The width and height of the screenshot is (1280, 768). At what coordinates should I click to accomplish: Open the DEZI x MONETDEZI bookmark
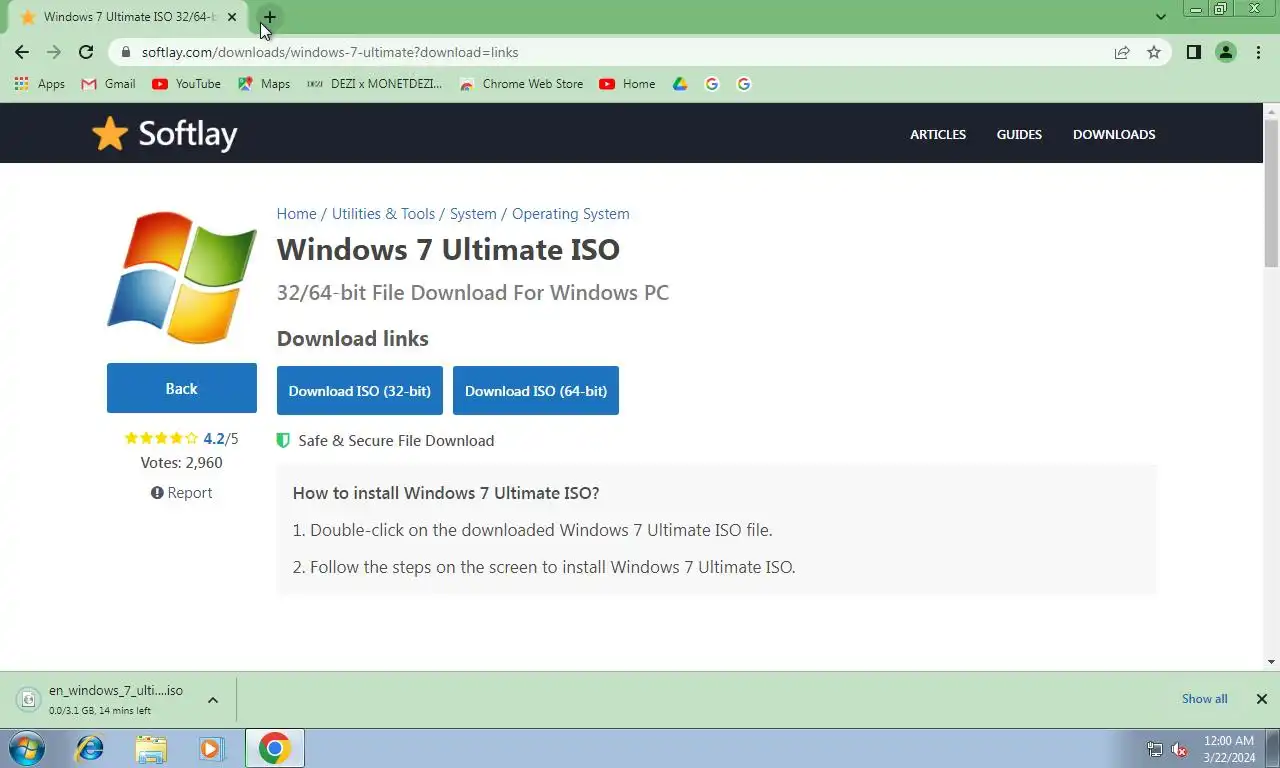tap(374, 84)
